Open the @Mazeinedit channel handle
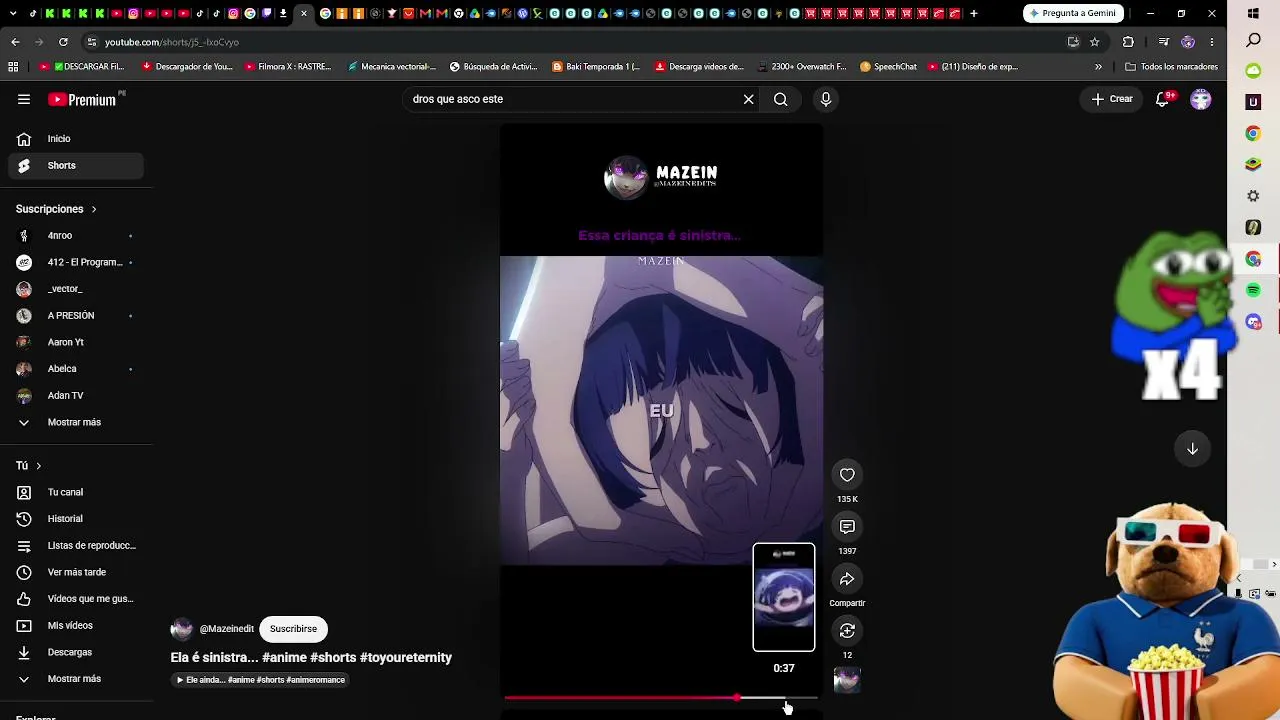Screen dimensions: 1280x720 [227, 629]
